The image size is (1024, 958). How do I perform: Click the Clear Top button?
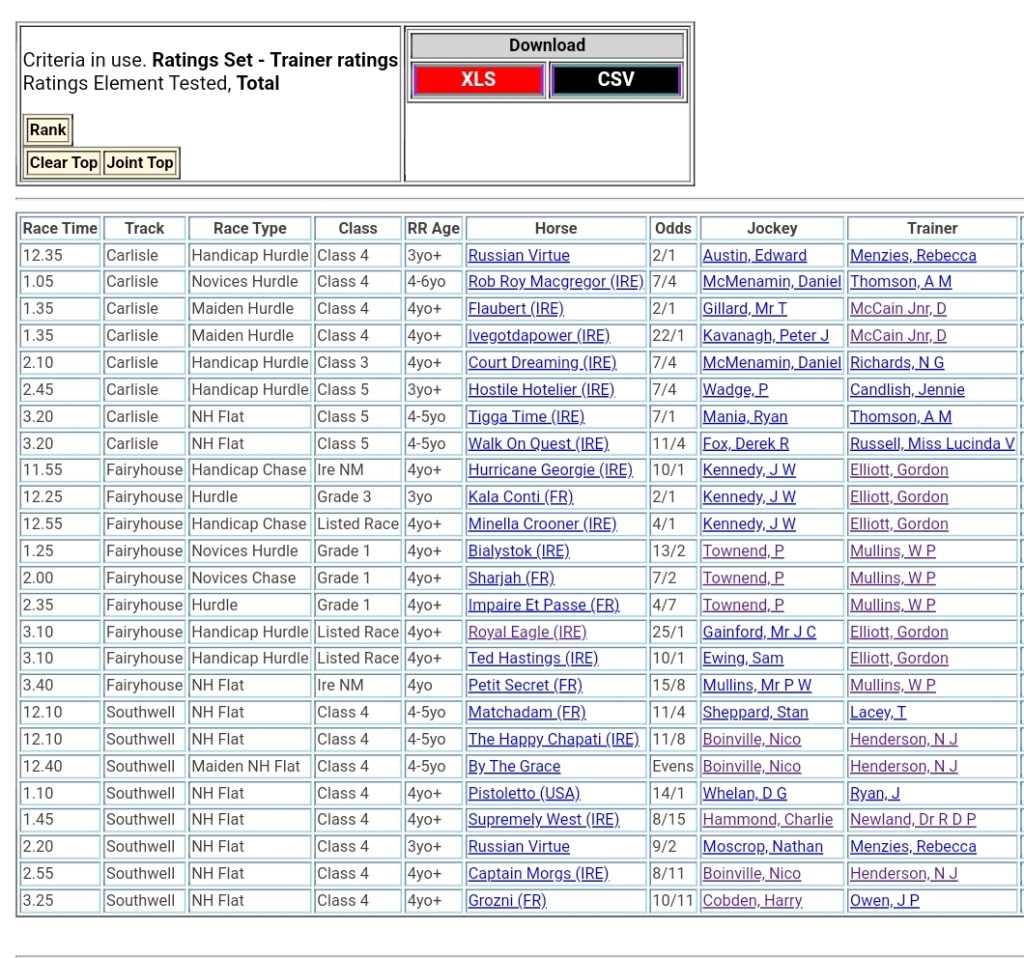click(63, 163)
